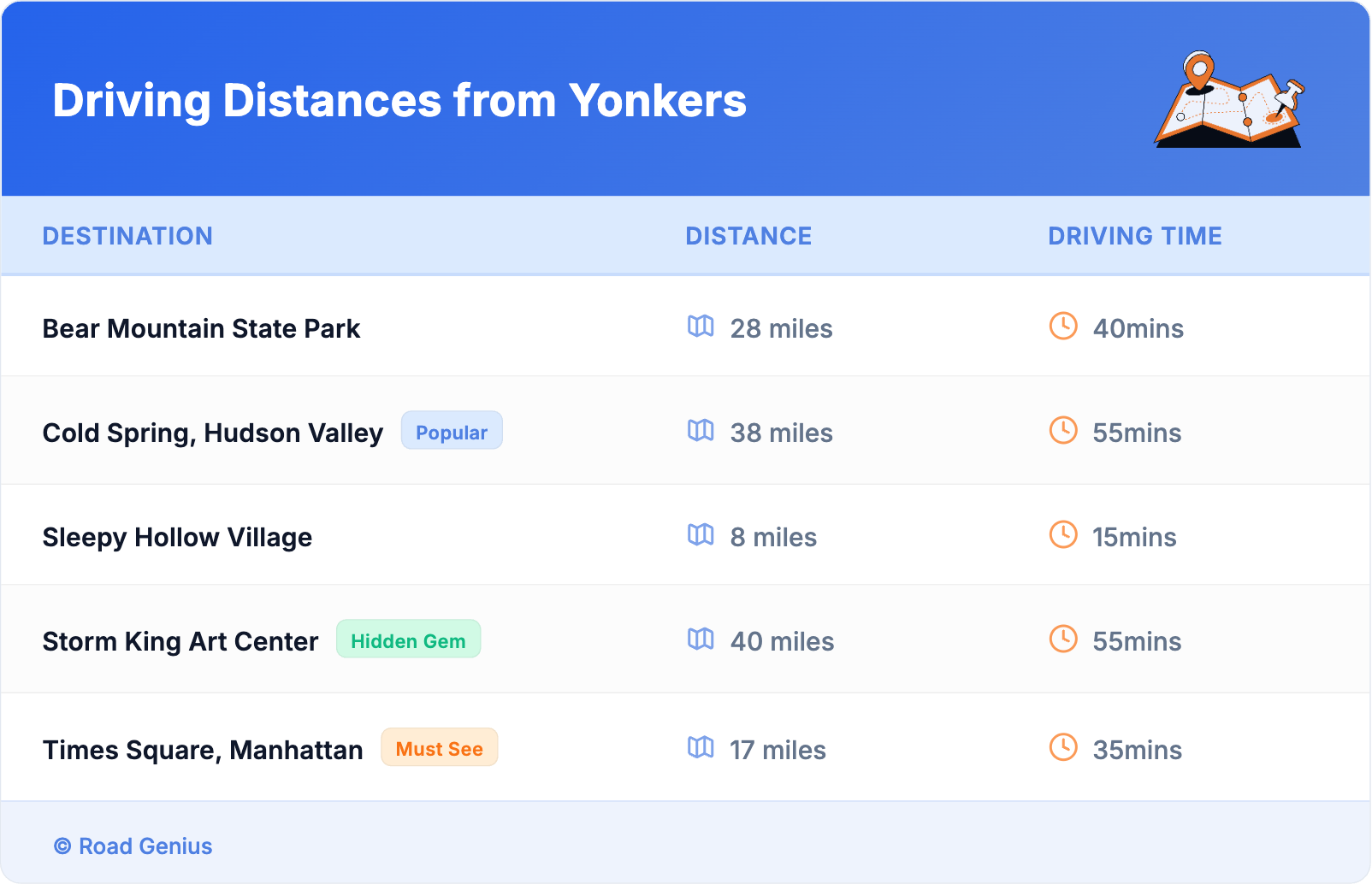Click the clock icon next to 40mins
This screenshot has width=1372, height=884.
tap(1063, 327)
